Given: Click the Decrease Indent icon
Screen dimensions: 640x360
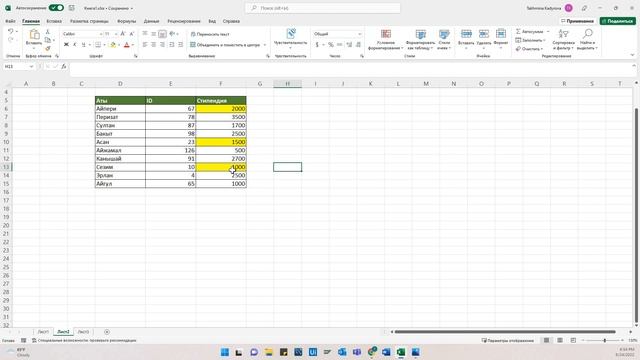Looking at the screenshot, I should [172, 44].
